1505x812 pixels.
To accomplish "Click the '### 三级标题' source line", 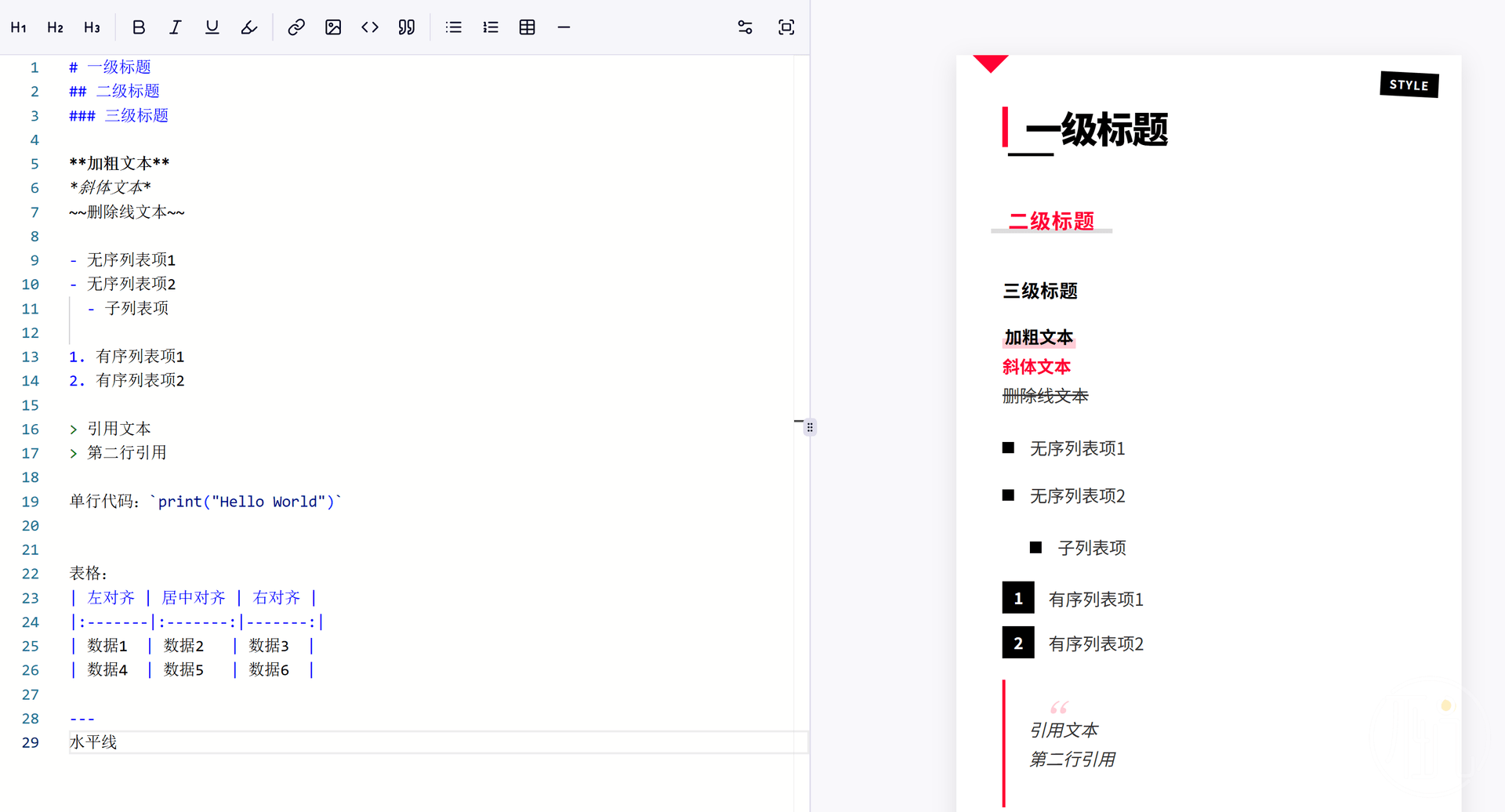I will (119, 116).
